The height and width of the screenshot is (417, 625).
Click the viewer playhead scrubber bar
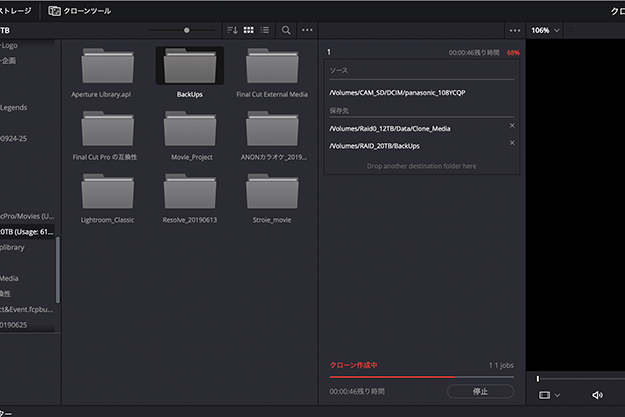[x=580, y=378]
